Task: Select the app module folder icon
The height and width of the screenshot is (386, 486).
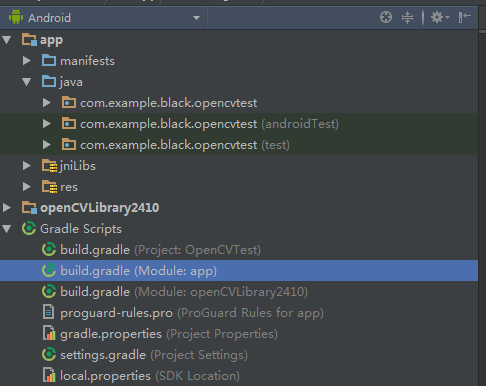Action: pos(29,39)
